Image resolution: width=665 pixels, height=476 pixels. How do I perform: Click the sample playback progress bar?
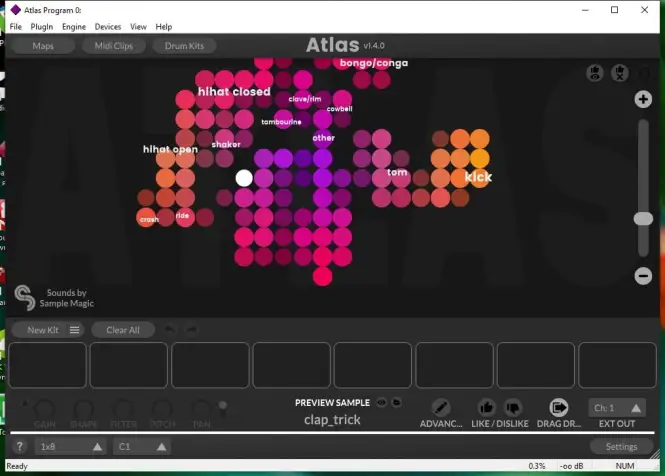[332, 433]
